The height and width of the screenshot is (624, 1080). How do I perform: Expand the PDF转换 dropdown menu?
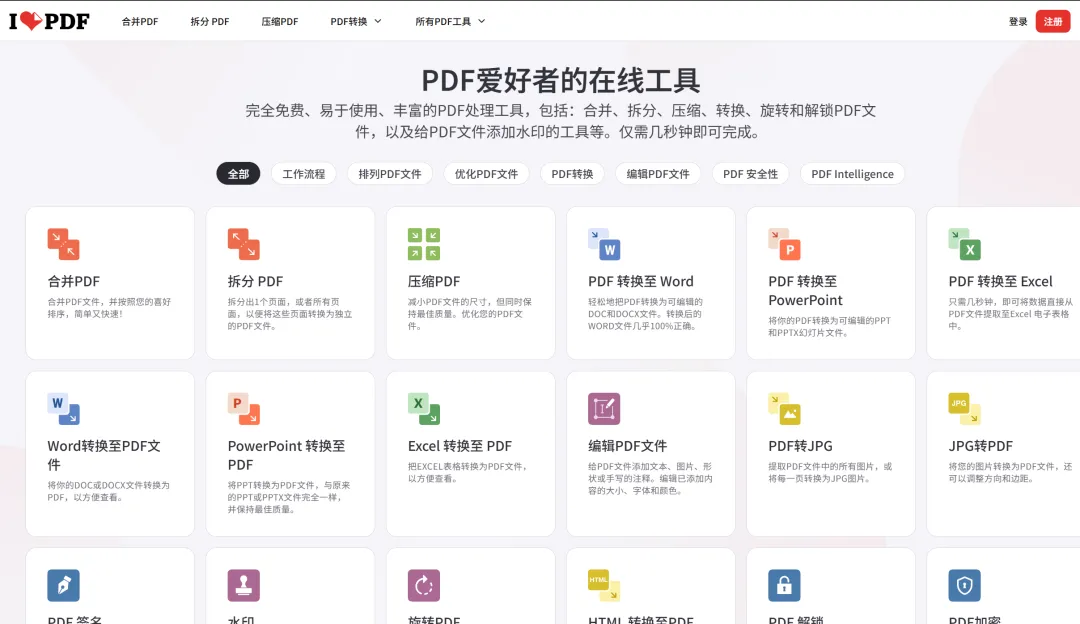355,21
